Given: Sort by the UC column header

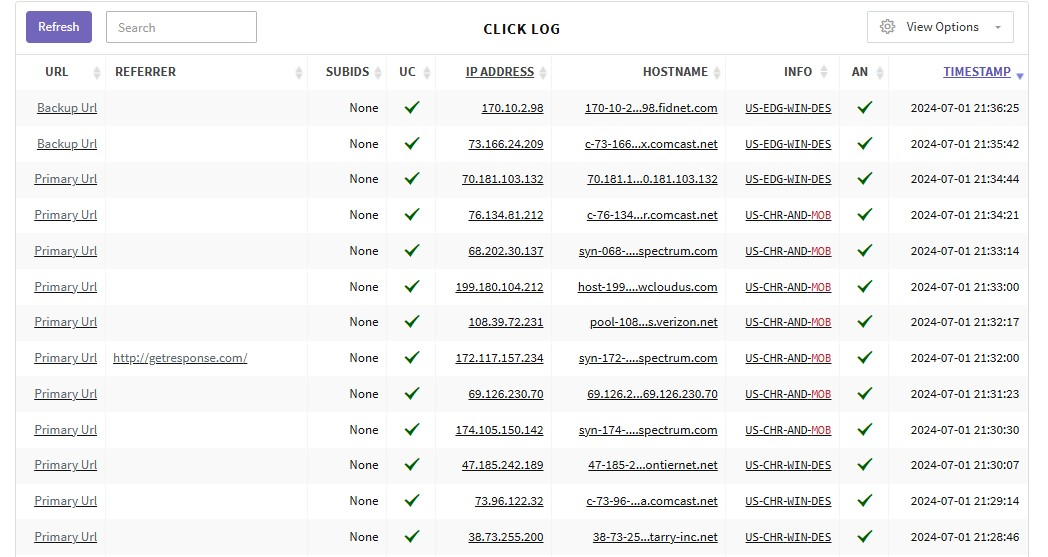Looking at the screenshot, I should [x=407, y=72].
